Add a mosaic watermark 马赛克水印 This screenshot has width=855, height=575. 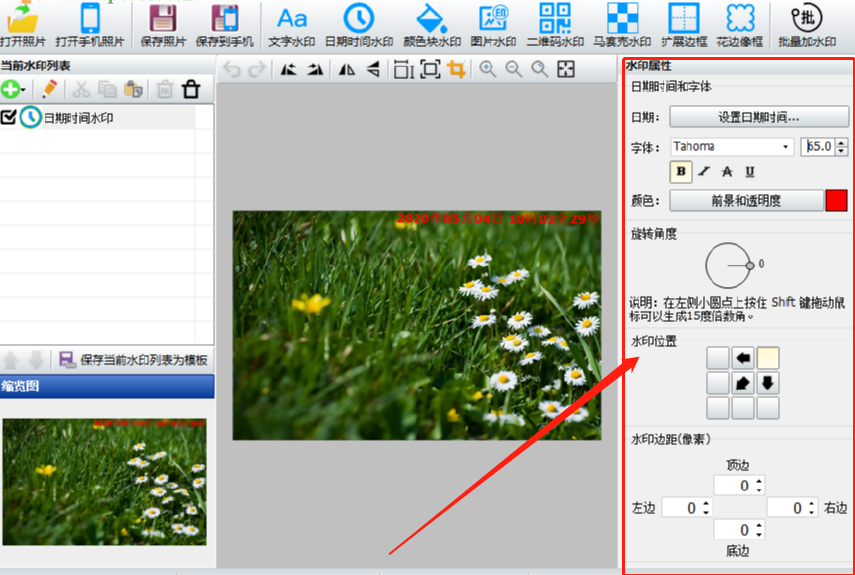622,25
